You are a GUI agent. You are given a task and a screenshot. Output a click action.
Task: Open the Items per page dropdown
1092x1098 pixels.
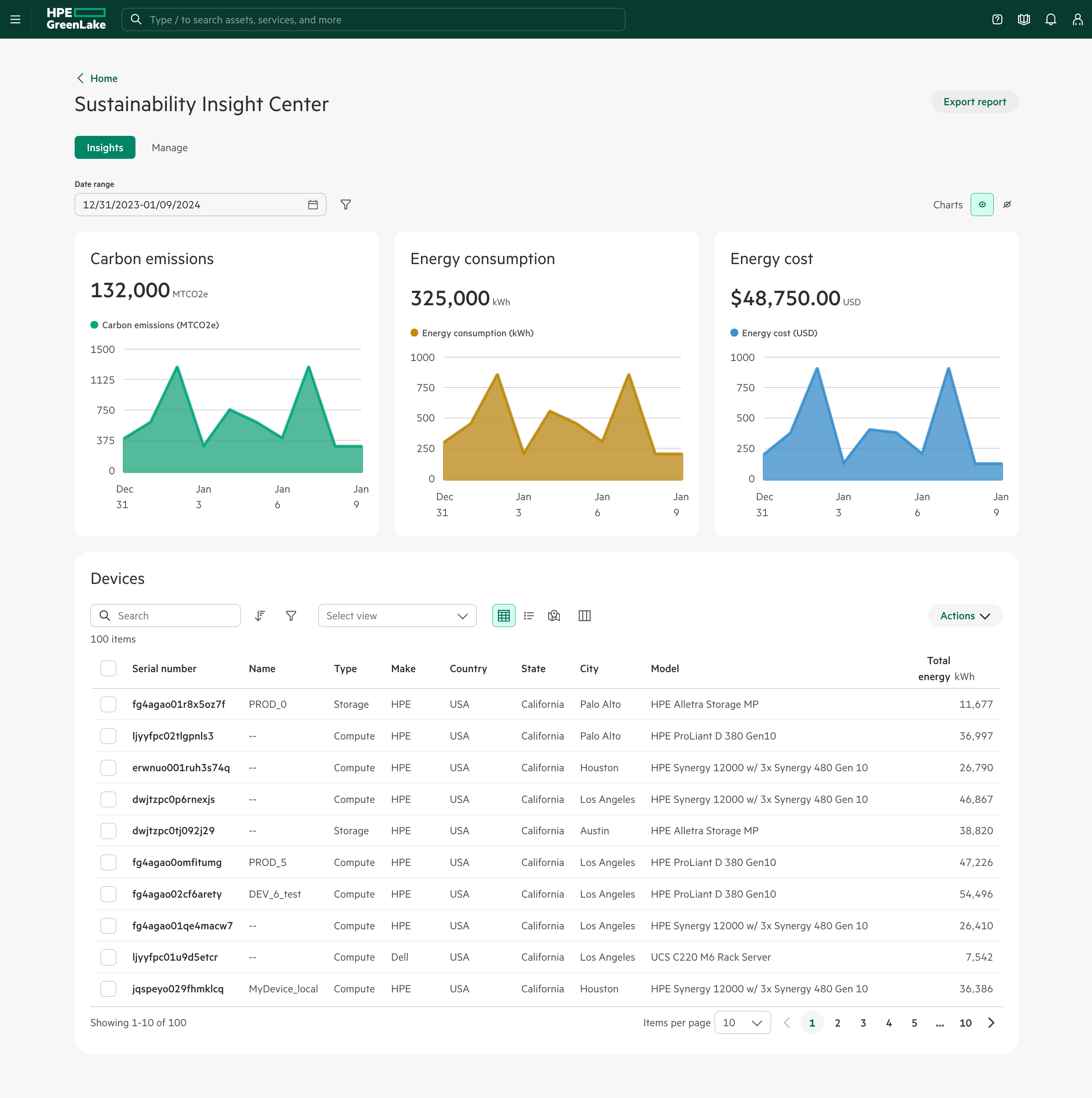click(742, 1023)
